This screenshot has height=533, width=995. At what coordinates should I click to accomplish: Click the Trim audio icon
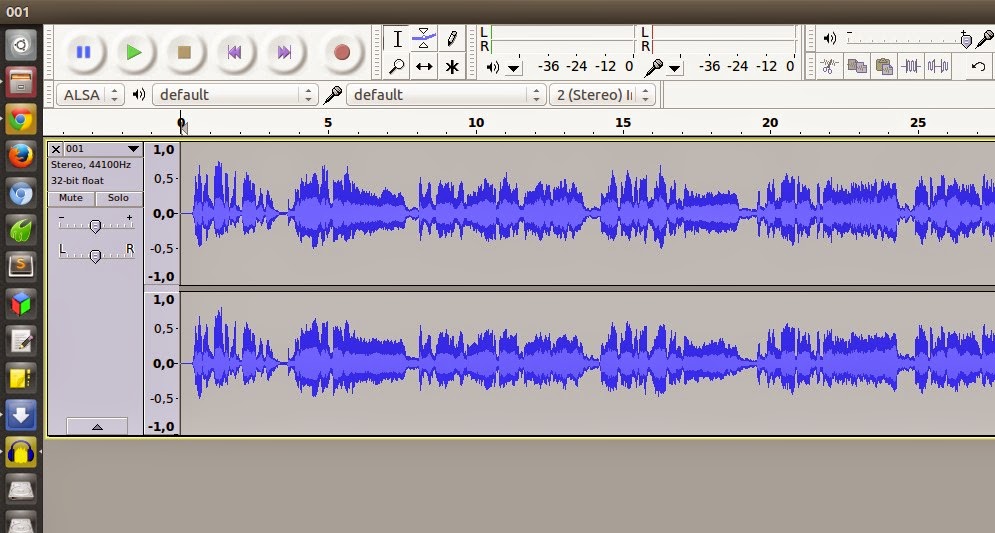[911, 66]
